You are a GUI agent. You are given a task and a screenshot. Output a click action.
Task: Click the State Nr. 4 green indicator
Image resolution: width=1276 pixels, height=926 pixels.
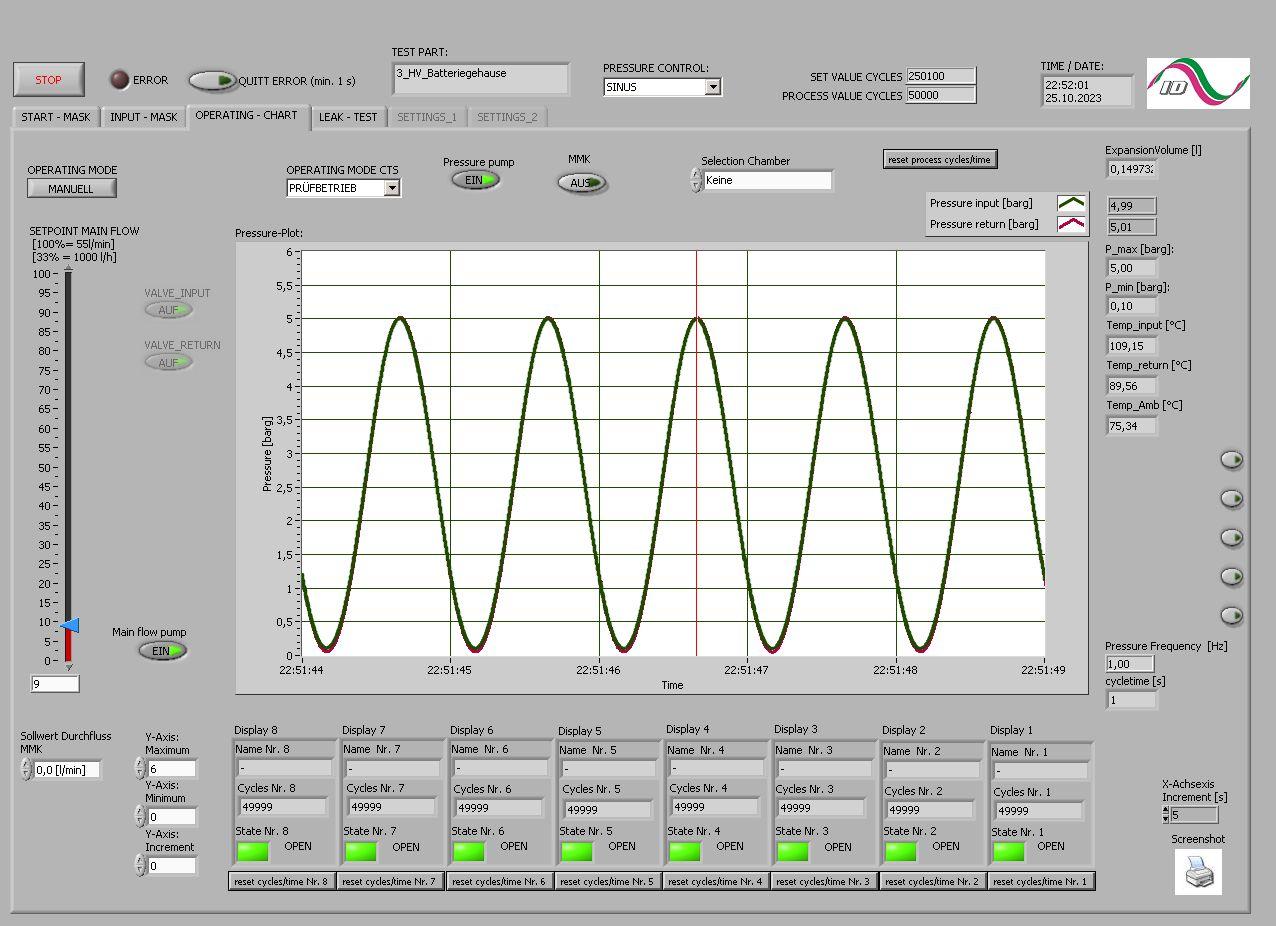point(685,851)
